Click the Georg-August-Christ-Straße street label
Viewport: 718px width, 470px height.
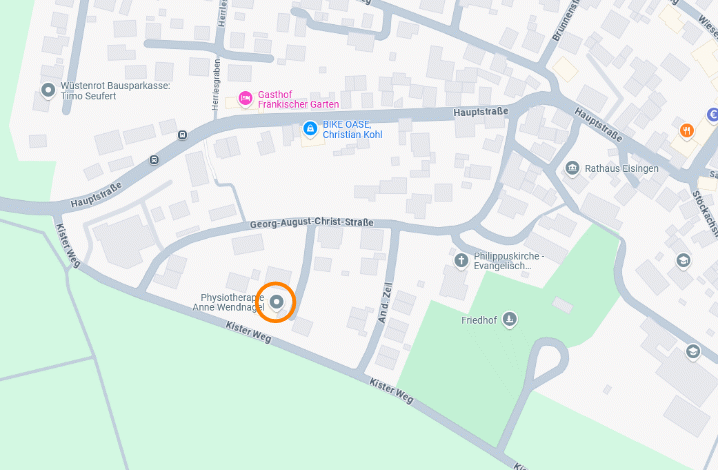(312, 223)
